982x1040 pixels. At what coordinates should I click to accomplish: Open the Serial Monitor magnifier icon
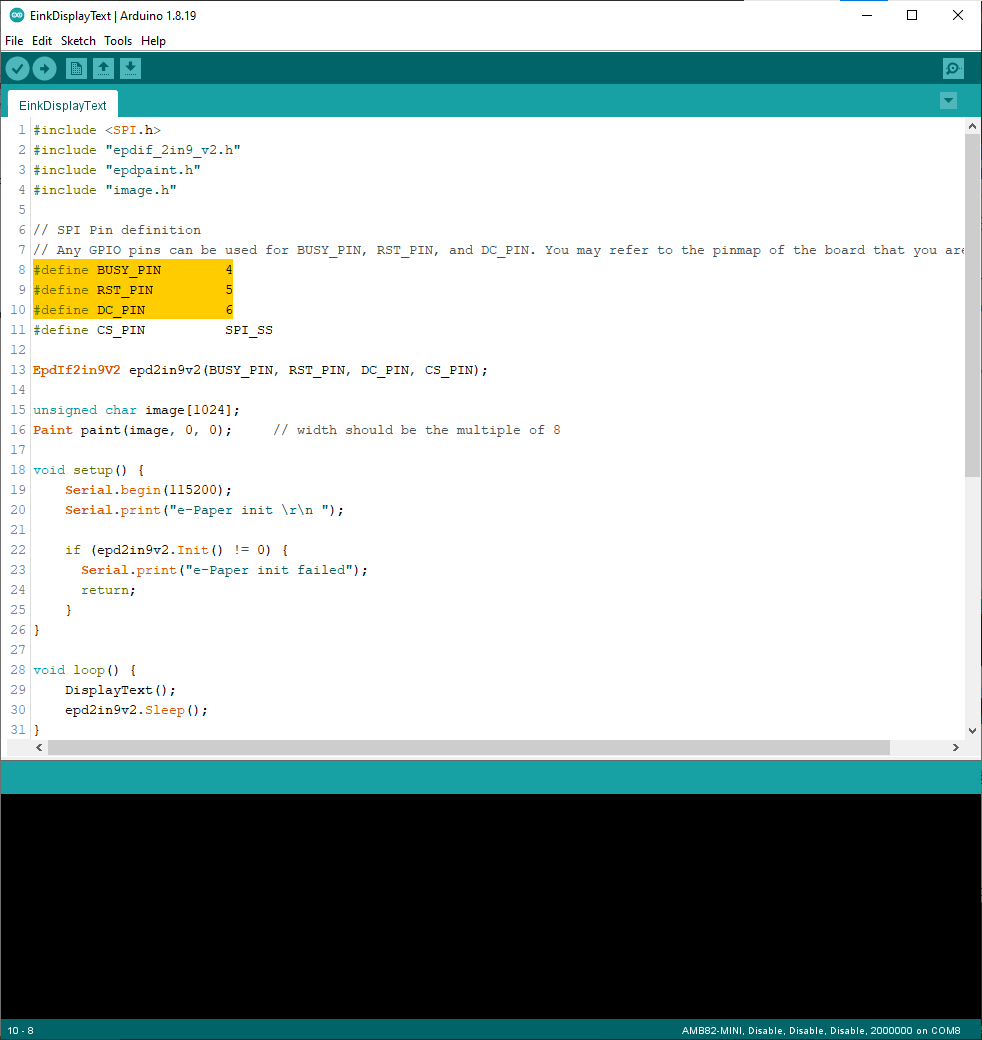coord(953,68)
